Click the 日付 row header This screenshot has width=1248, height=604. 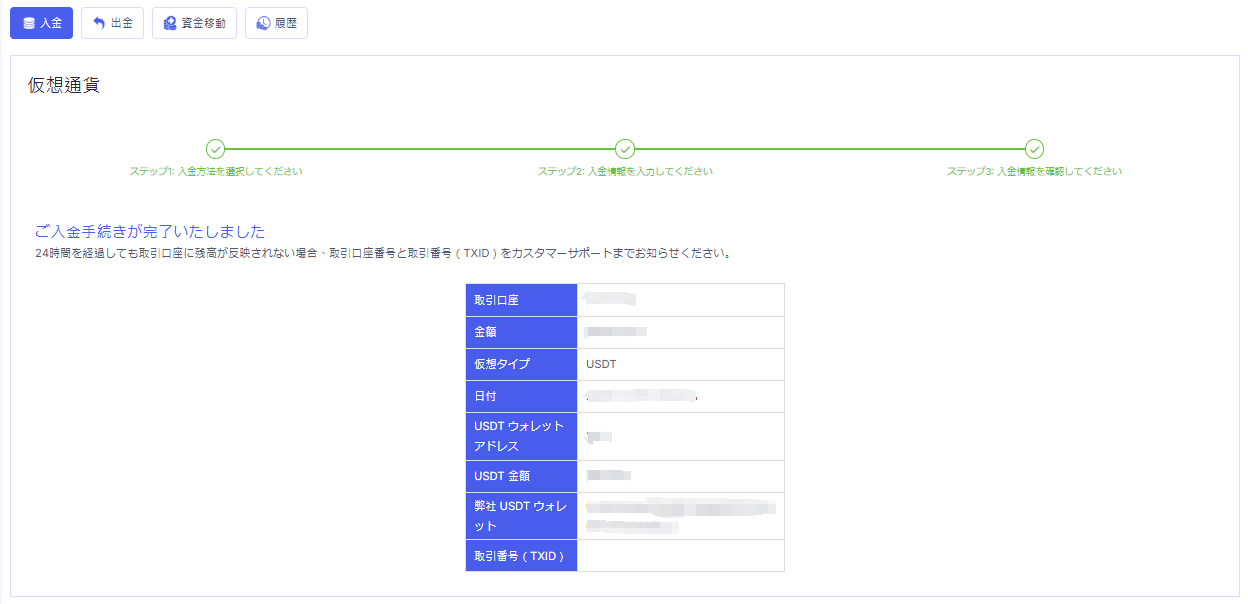coord(521,396)
